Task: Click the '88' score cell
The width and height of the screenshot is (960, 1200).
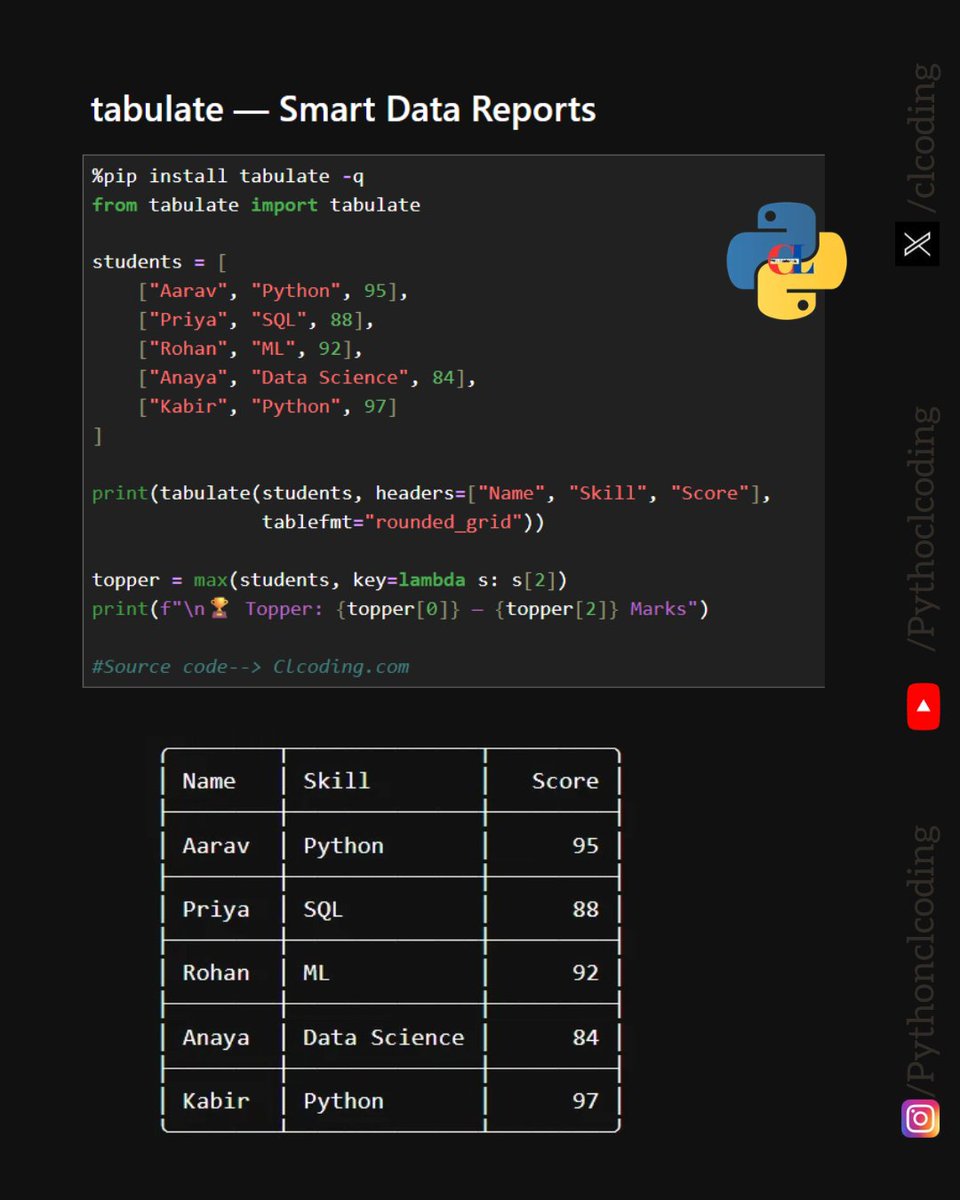Action: click(x=585, y=909)
